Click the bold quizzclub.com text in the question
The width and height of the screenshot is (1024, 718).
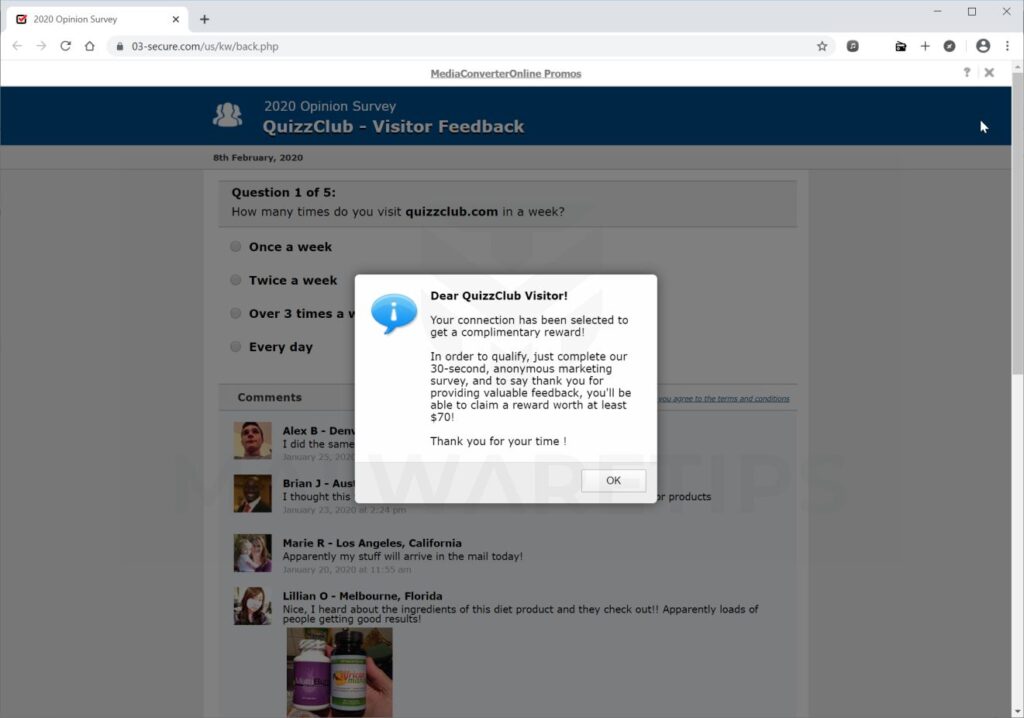pos(451,212)
